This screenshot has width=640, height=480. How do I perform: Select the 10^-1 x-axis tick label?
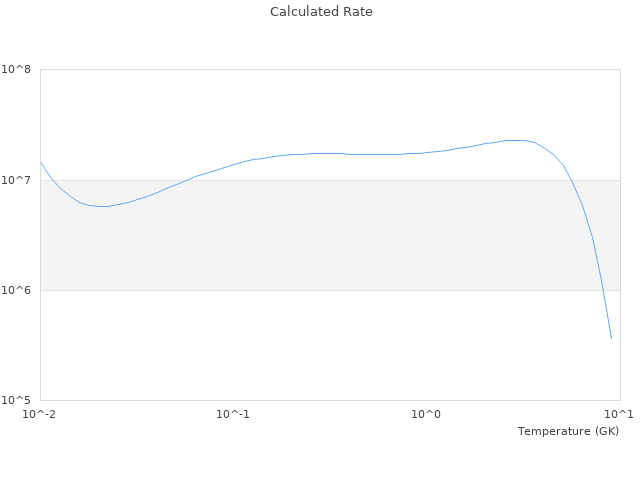click(233, 414)
